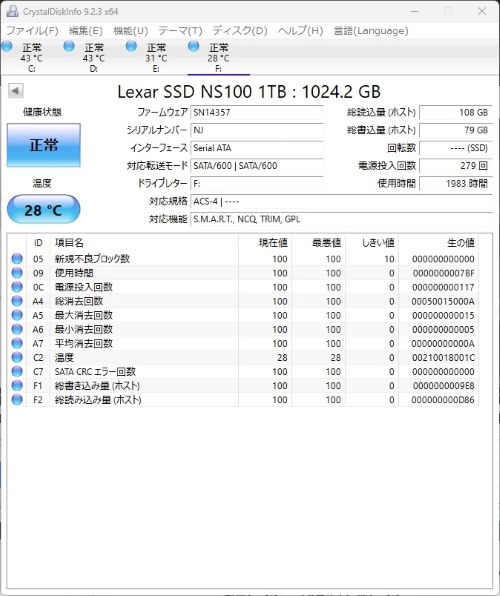Click status orb for attribute A4
This screenshot has height=596, width=500.
coord(17,301)
